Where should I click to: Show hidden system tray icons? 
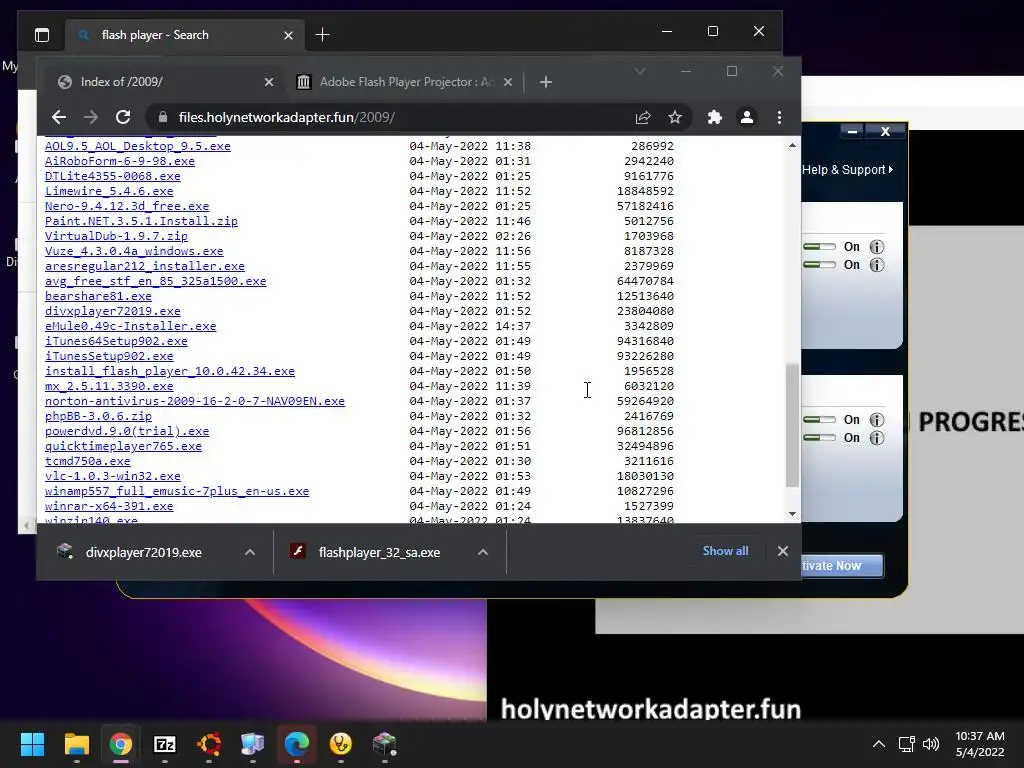(879, 744)
